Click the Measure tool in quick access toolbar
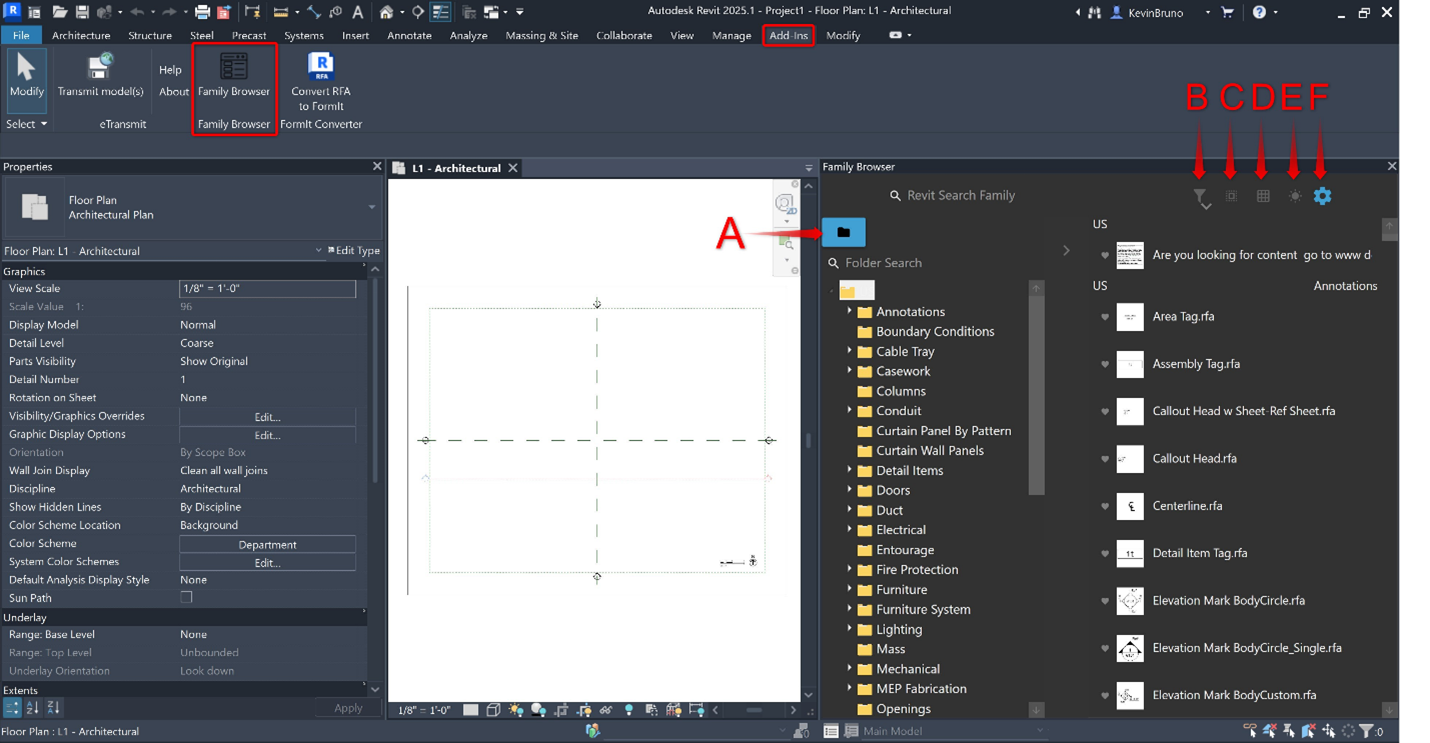Viewport: 1430px width, 743px height. click(281, 12)
